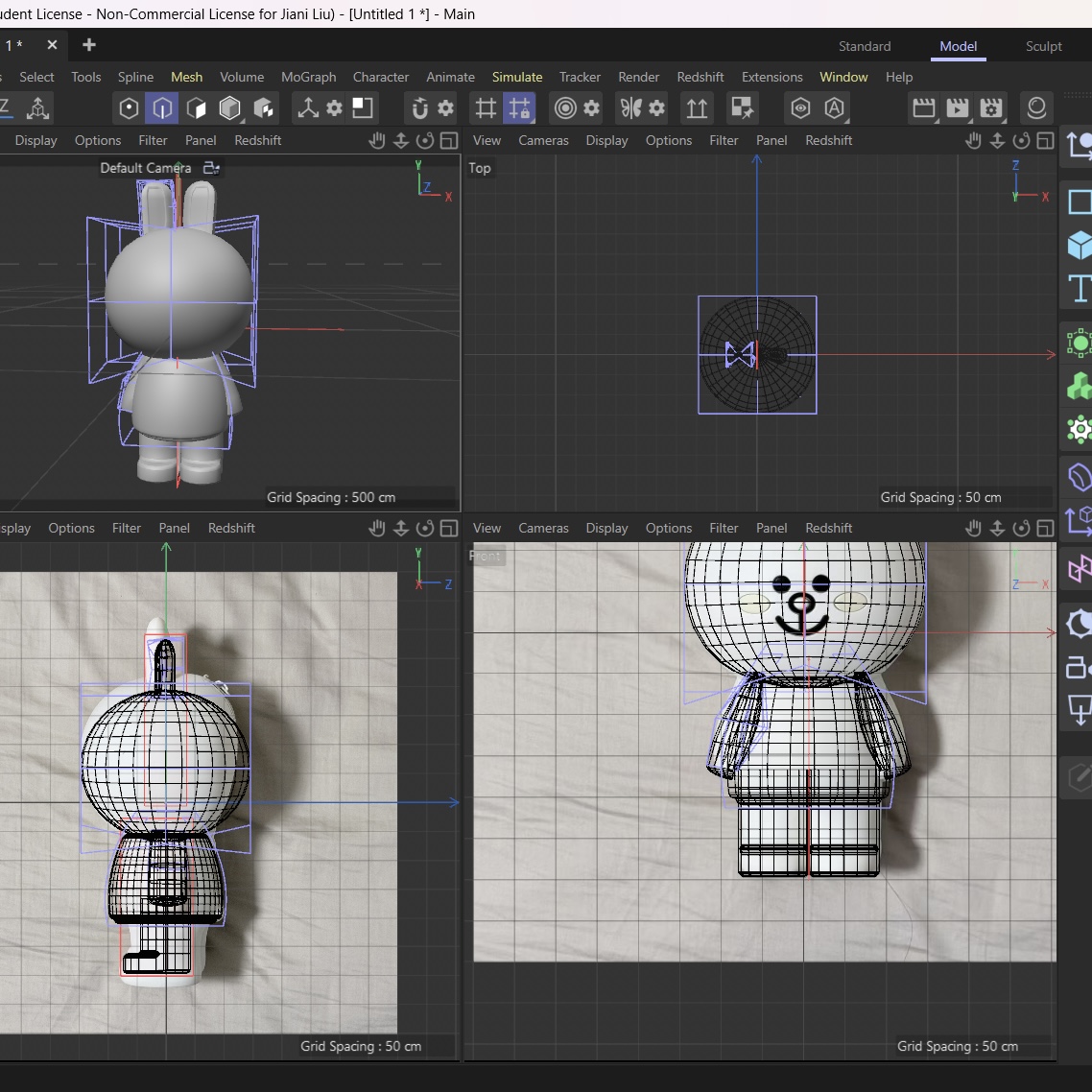1092x1092 pixels.
Task: Open Filter menu in perspective viewport
Action: (x=153, y=141)
